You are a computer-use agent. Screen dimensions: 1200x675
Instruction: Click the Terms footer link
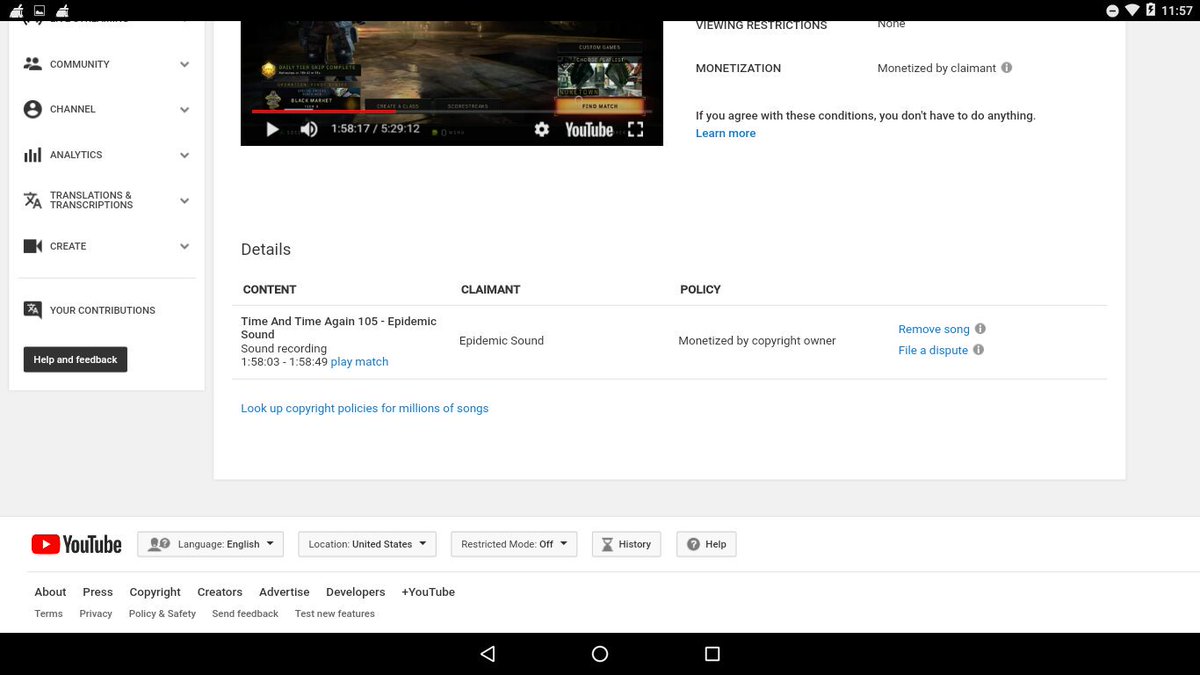tap(48, 614)
